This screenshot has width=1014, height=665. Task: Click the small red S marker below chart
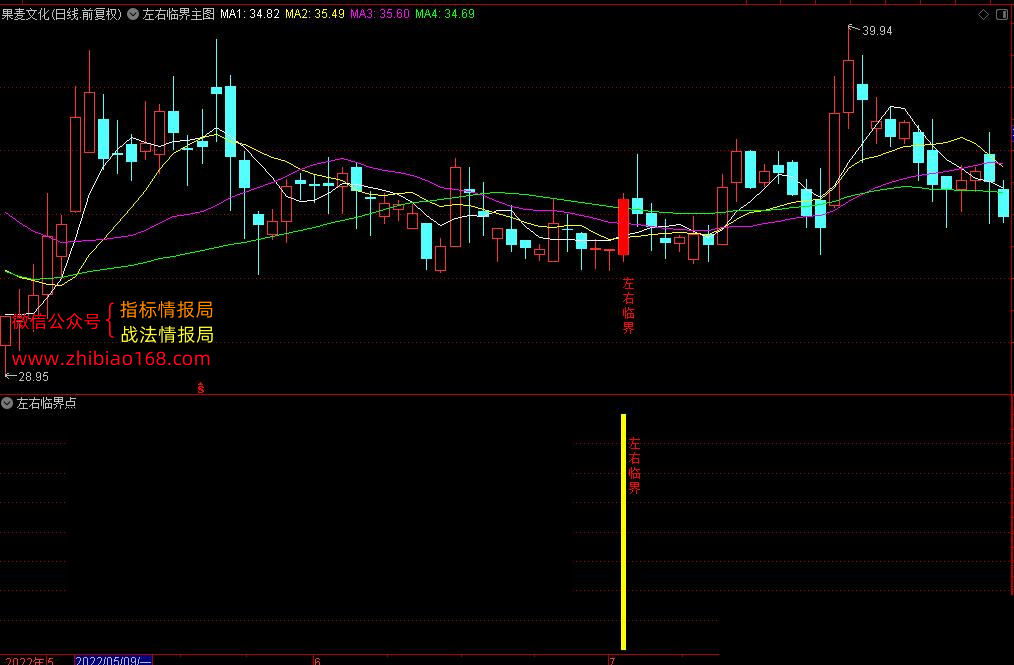[200, 388]
